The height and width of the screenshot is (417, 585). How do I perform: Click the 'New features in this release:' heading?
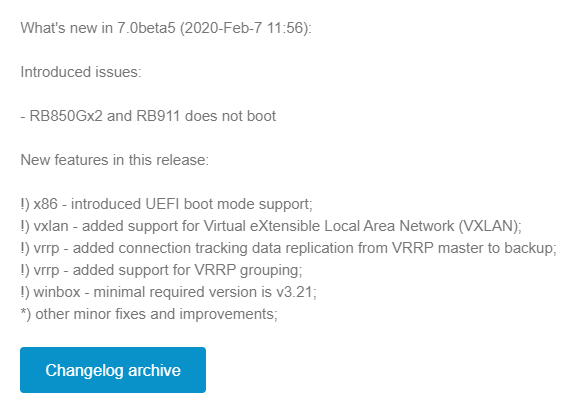115,160
